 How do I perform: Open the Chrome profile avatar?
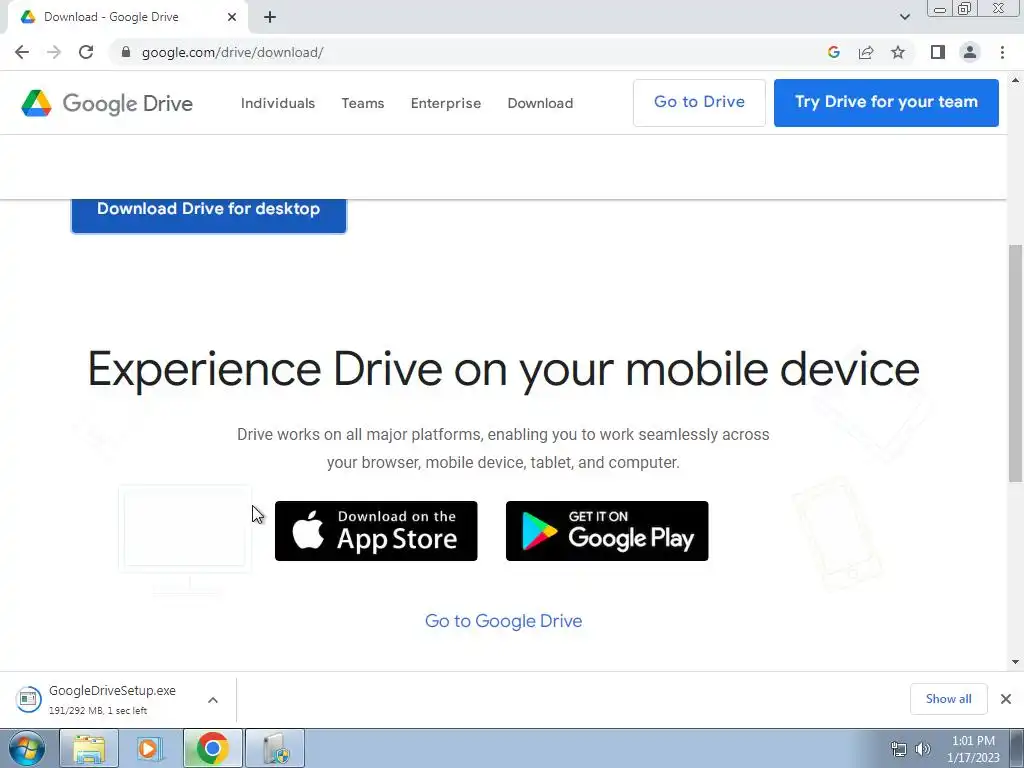tap(970, 52)
